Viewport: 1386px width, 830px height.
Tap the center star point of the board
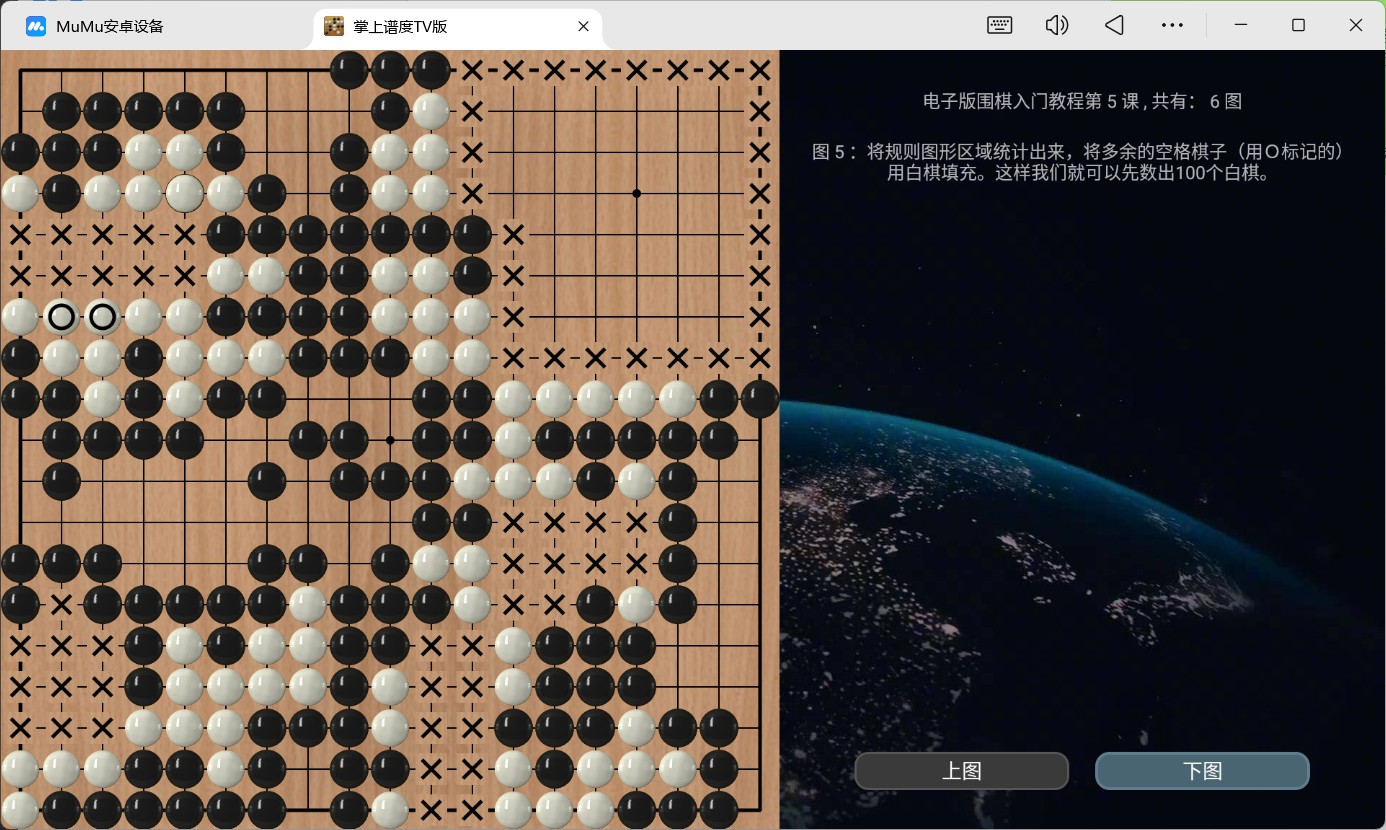point(390,440)
